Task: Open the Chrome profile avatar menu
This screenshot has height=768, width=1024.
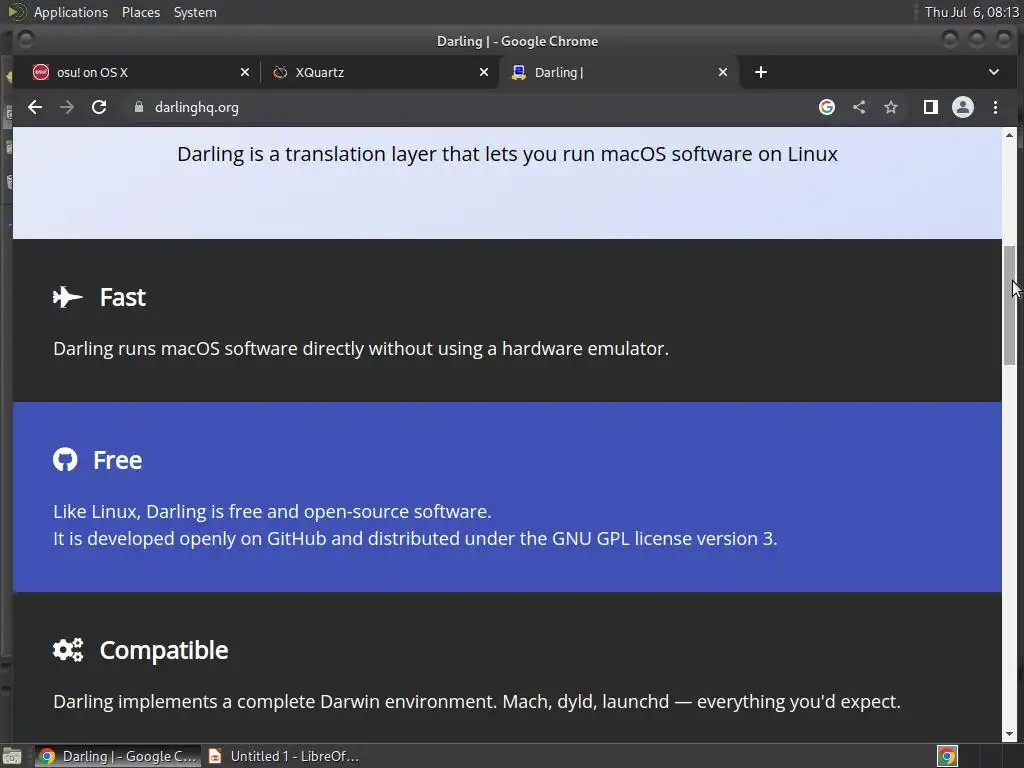Action: [963, 107]
